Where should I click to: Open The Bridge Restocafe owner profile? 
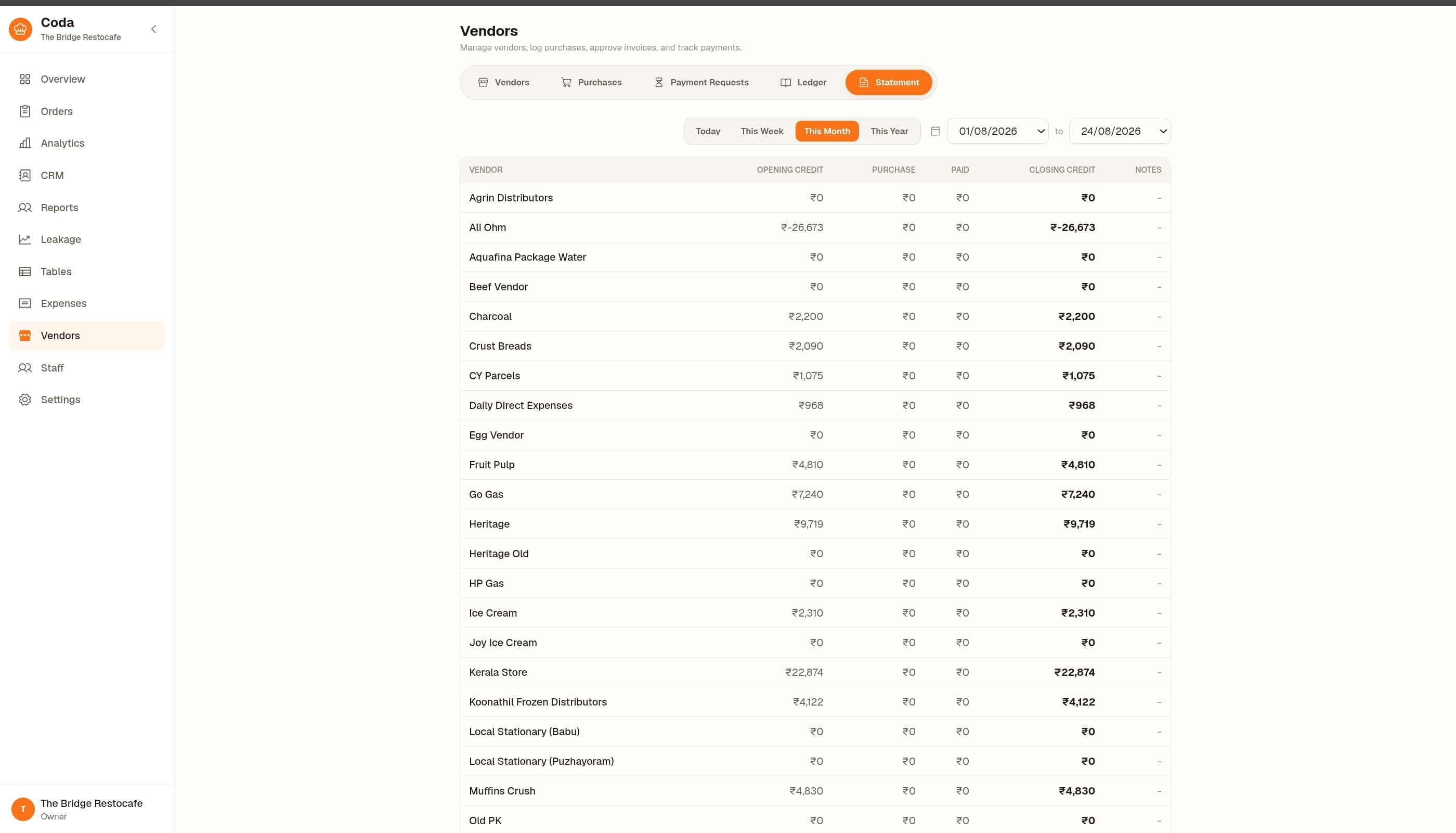[87, 809]
